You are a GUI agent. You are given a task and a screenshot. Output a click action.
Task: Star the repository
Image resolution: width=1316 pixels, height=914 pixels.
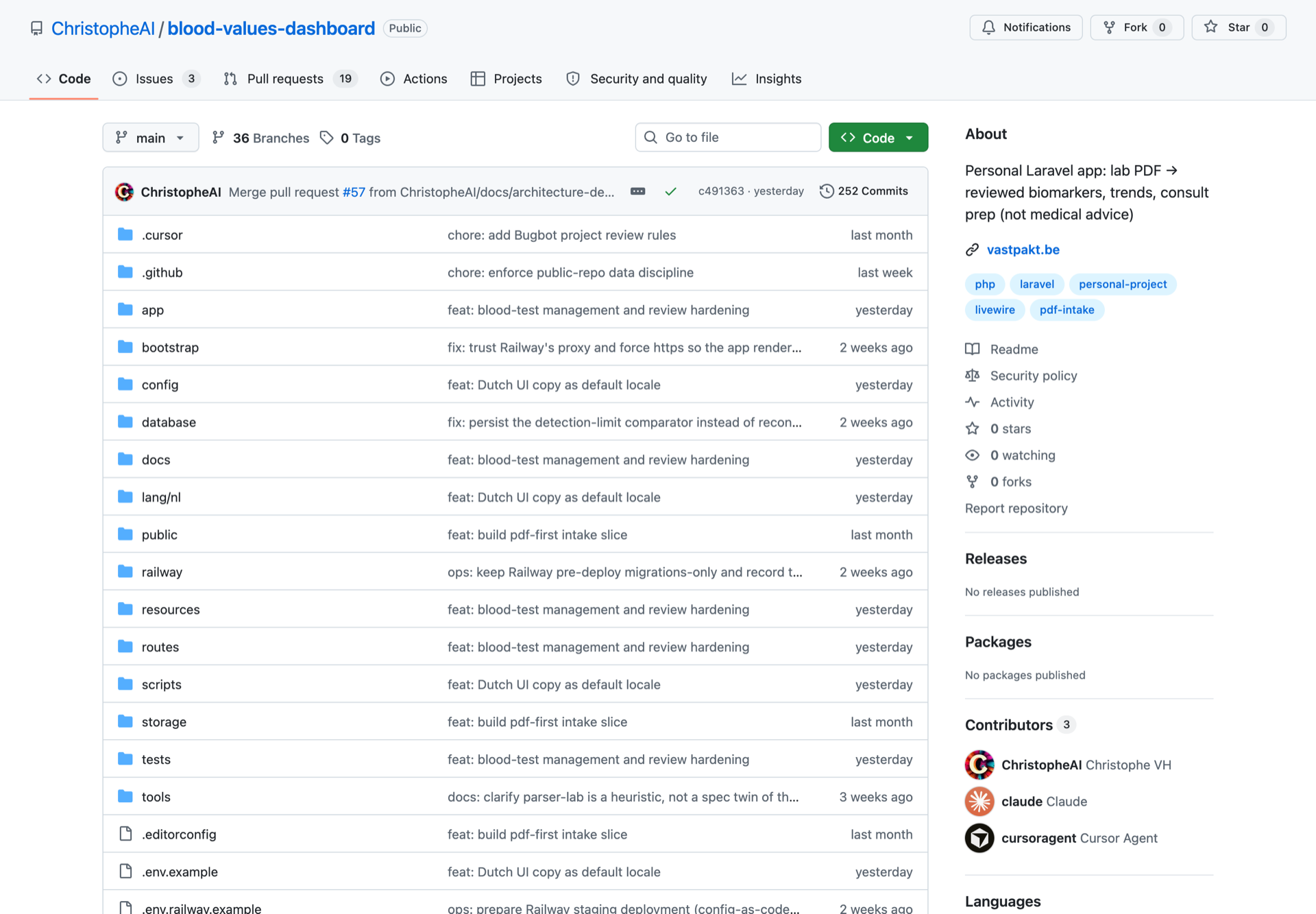pos(1239,27)
